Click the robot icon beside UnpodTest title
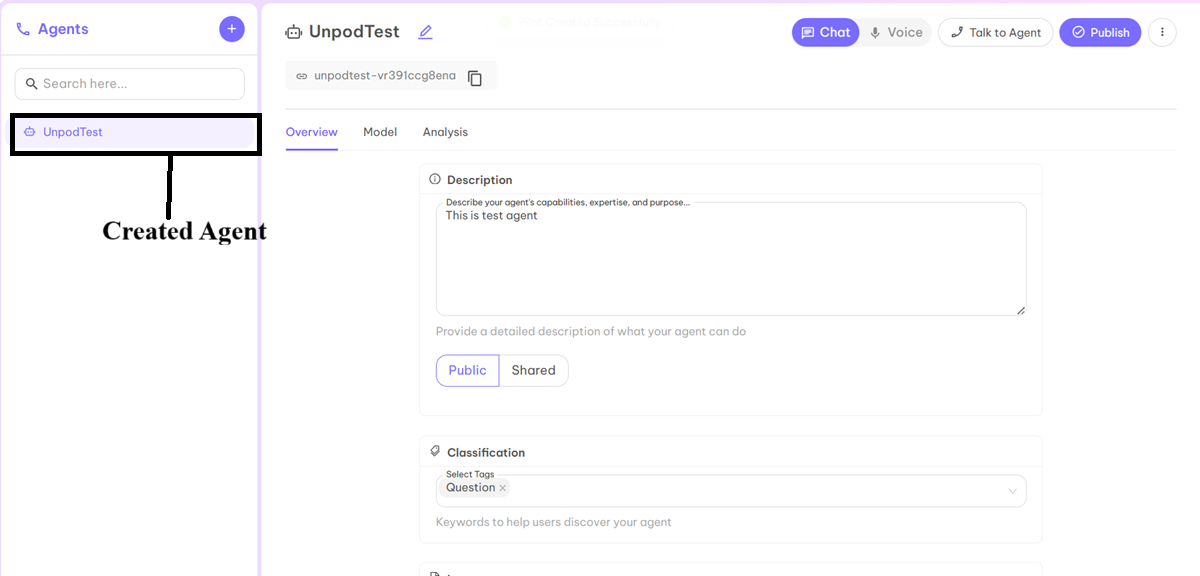 click(293, 32)
